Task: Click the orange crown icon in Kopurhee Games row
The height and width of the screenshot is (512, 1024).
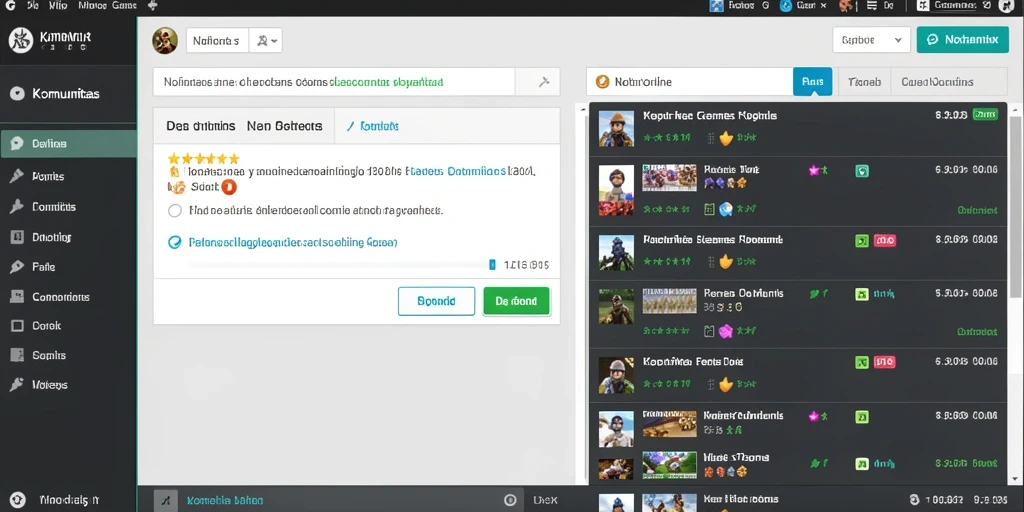Action: coord(726,138)
